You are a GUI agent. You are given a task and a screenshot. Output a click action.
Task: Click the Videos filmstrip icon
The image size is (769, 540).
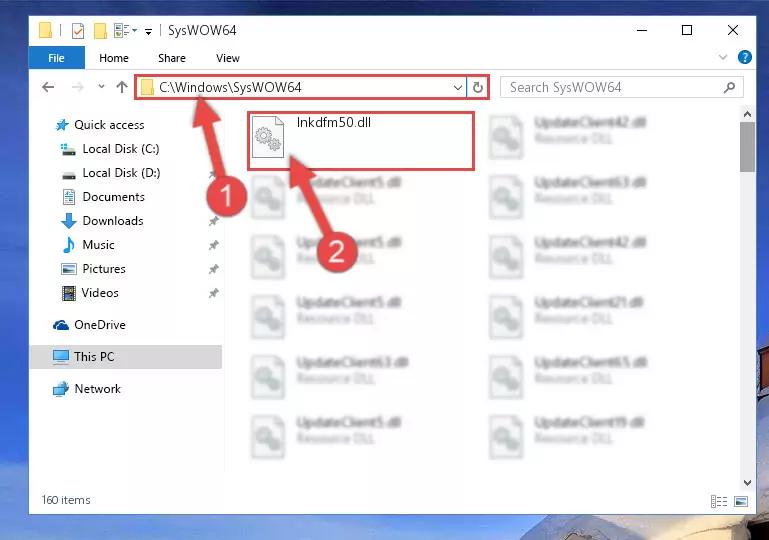(69, 293)
